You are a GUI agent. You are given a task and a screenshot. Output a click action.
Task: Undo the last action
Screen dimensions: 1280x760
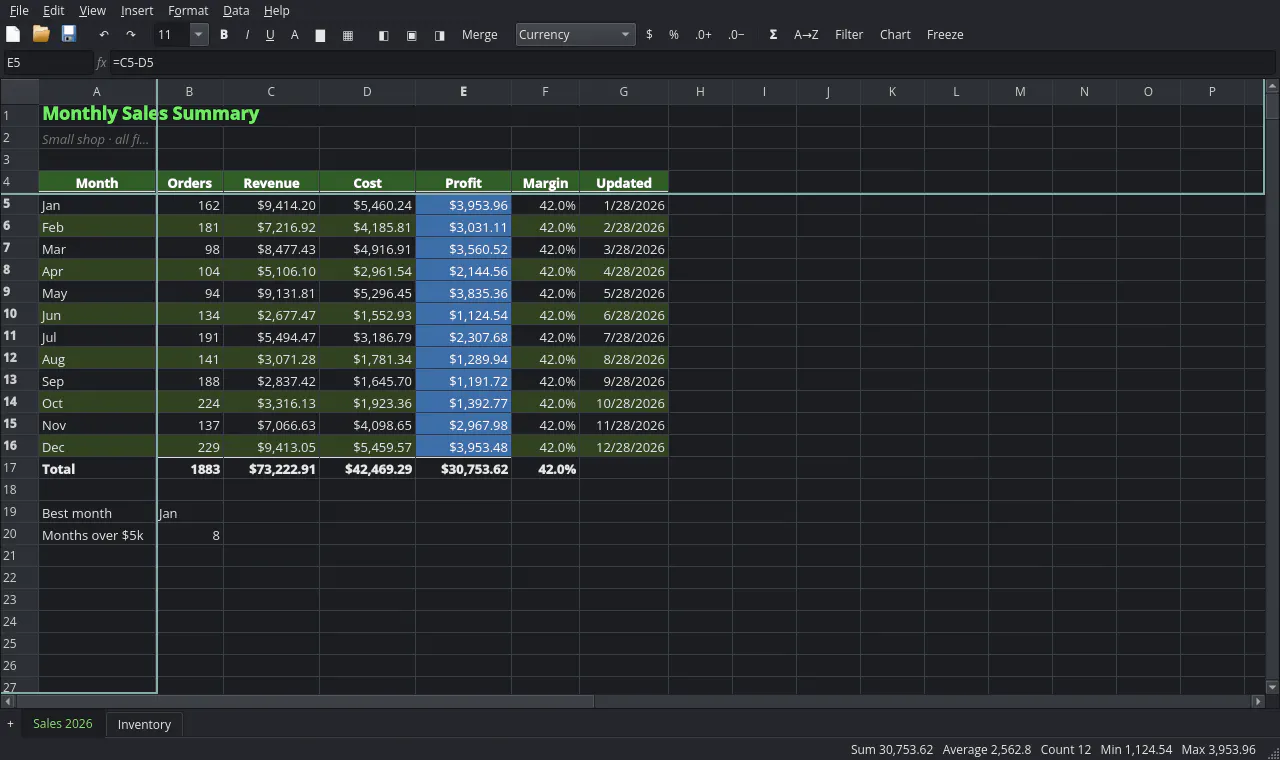(103, 34)
